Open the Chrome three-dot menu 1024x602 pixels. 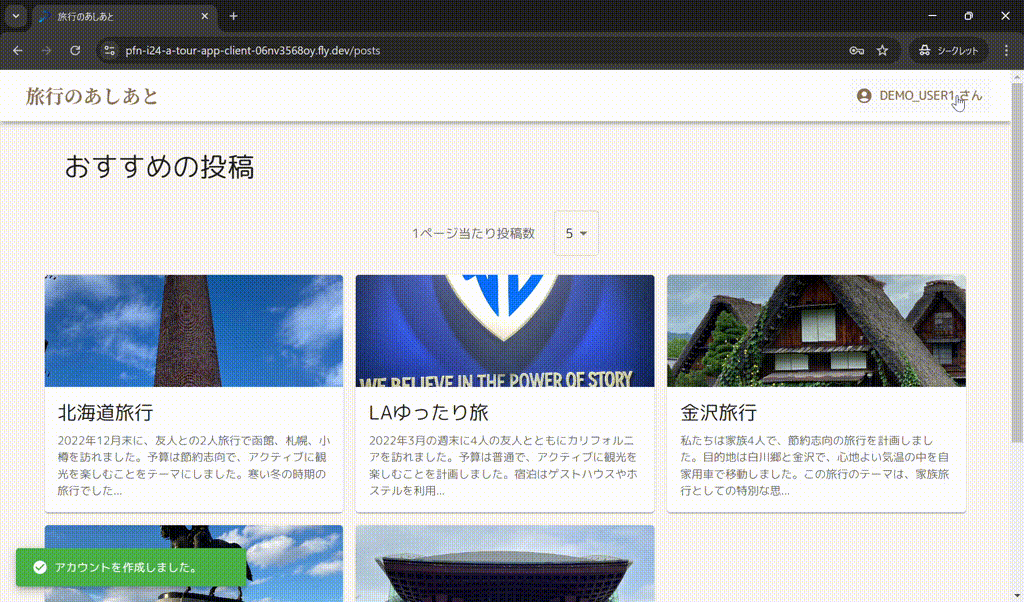click(x=1006, y=50)
